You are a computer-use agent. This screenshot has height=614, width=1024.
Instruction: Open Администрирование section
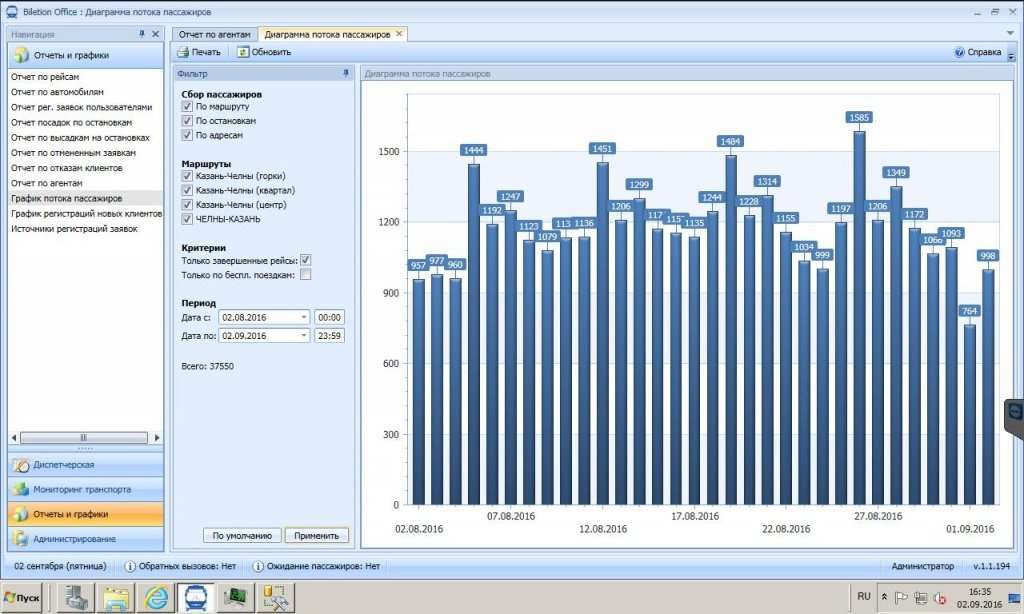86,539
